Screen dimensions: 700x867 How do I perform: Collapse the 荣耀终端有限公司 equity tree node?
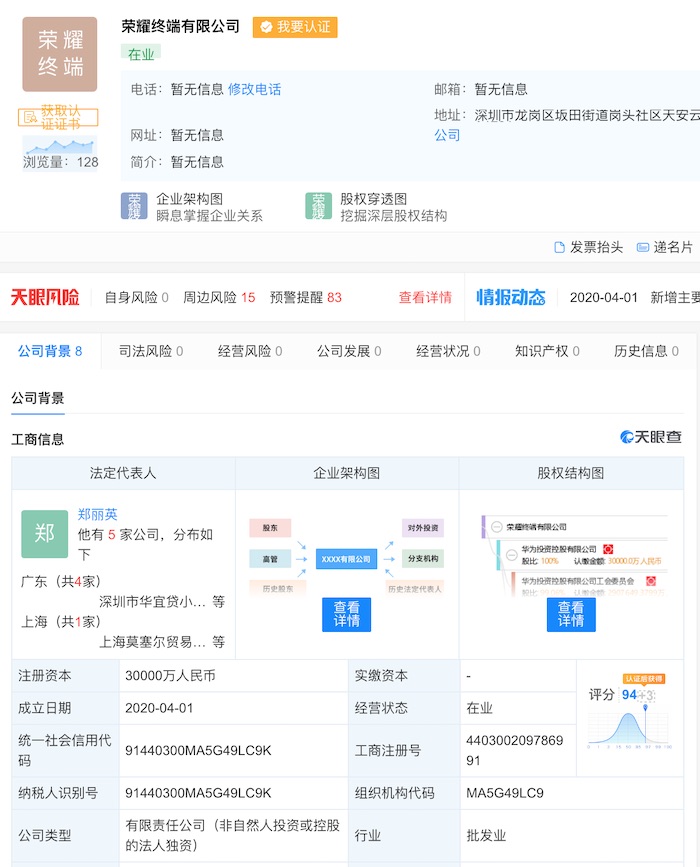click(x=497, y=526)
